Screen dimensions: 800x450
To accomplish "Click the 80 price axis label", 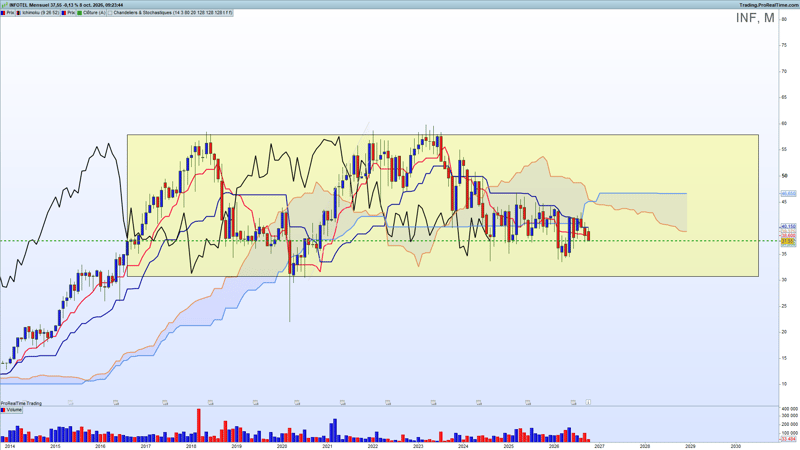I will pyautogui.click(x=784, y=19).
